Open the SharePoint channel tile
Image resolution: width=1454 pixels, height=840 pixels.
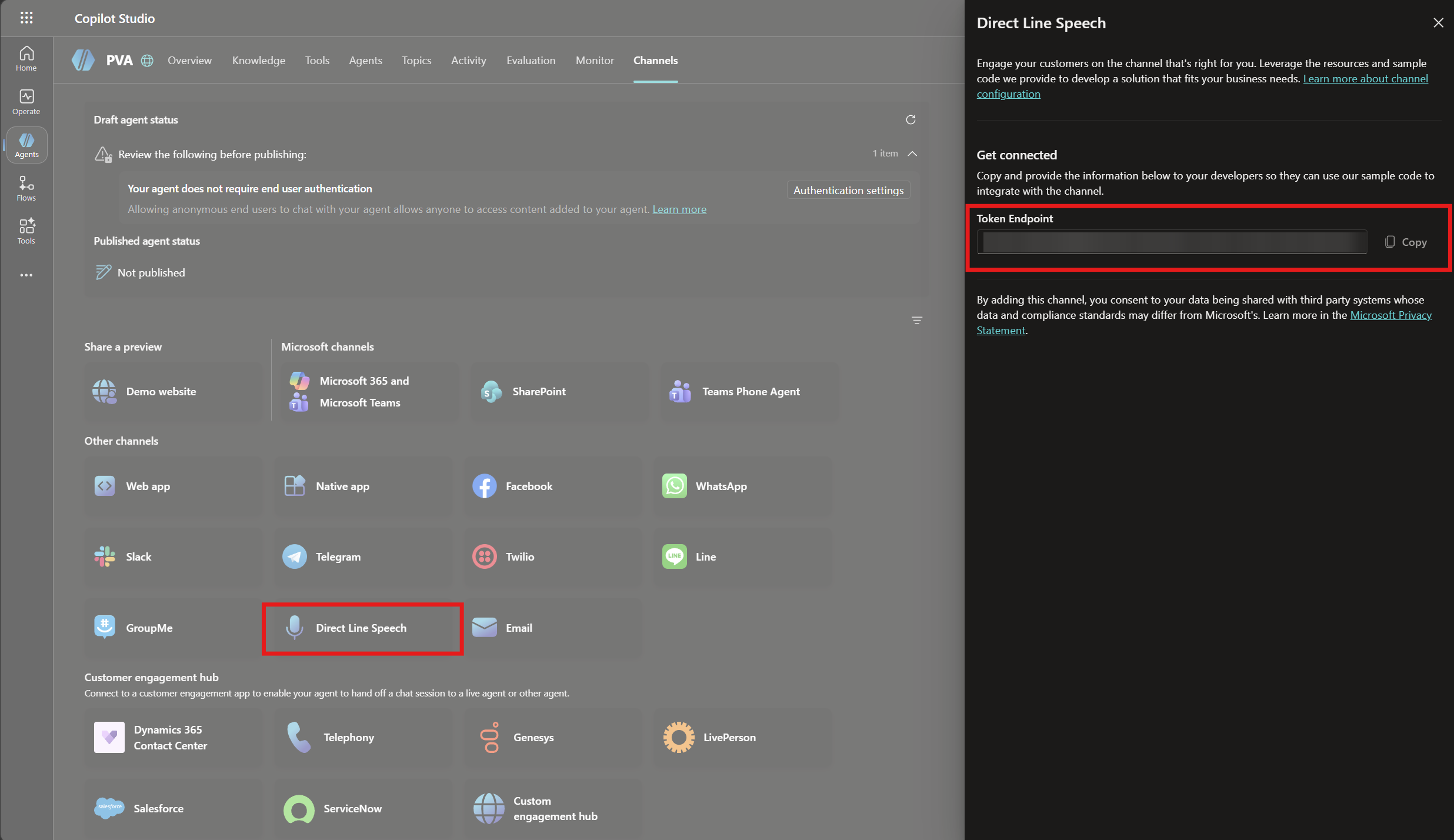pos(559,392)
